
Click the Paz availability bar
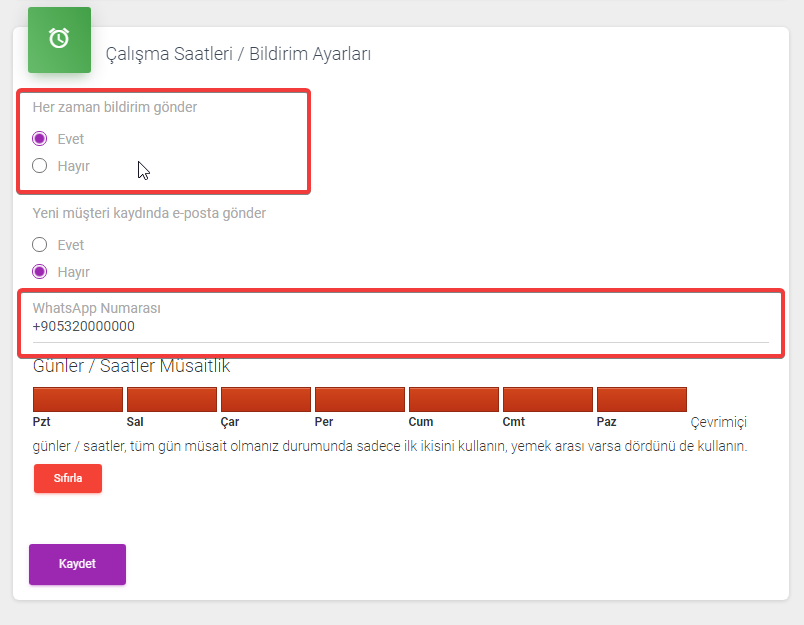click(642, 399)
